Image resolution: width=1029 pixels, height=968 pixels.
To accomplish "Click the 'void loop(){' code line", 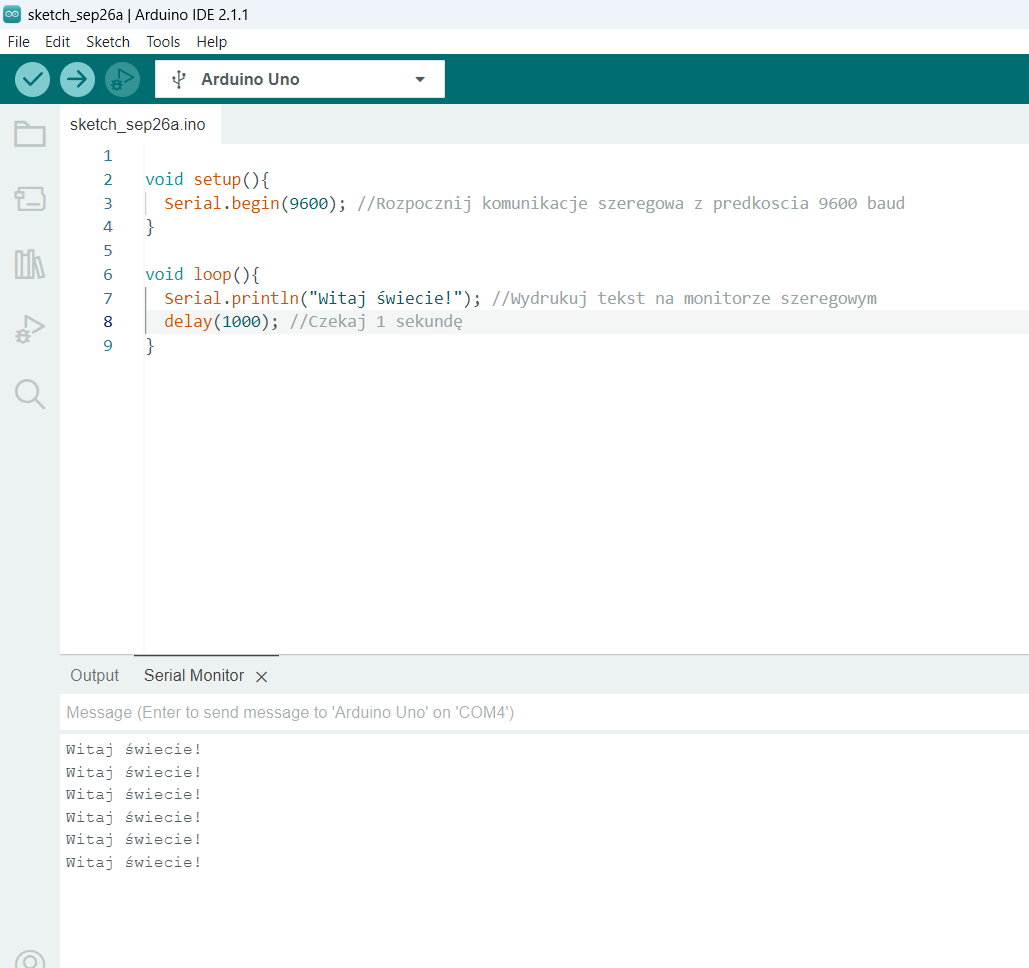I will pos(202,274).
